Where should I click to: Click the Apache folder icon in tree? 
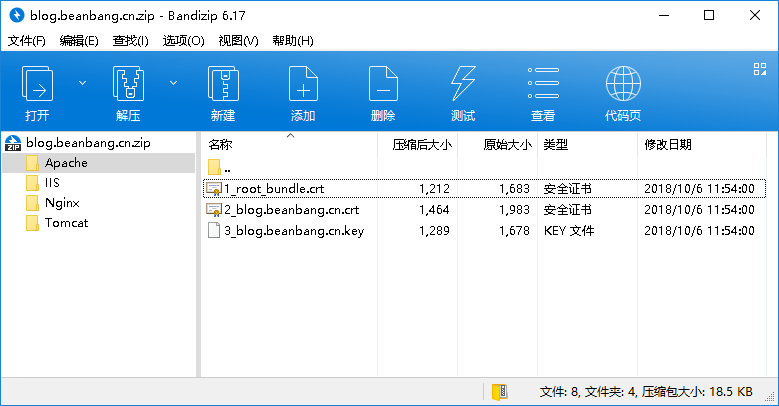tap(32, 163)
